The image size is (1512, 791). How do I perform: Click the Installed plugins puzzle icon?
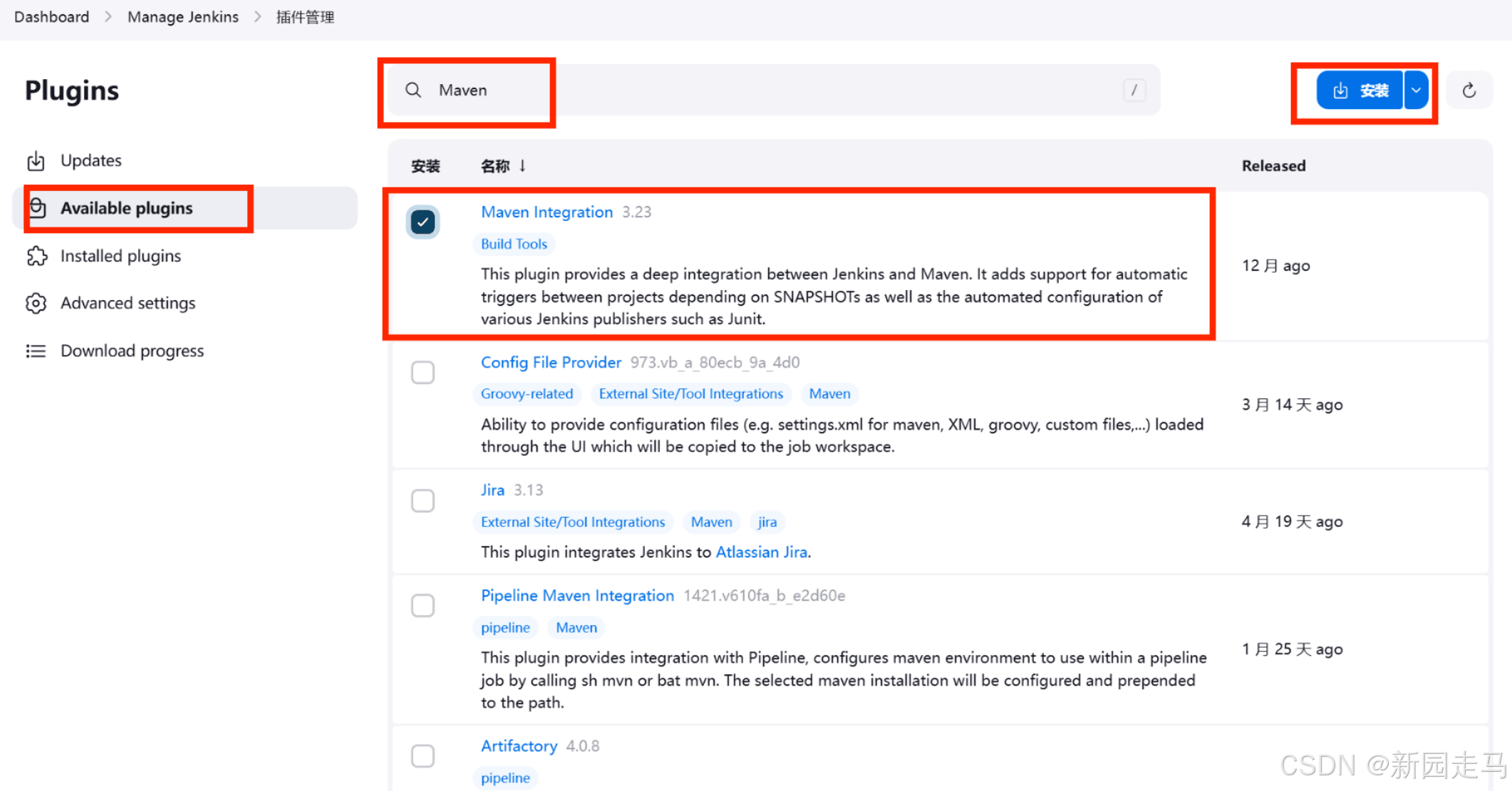tap(36, 256)
